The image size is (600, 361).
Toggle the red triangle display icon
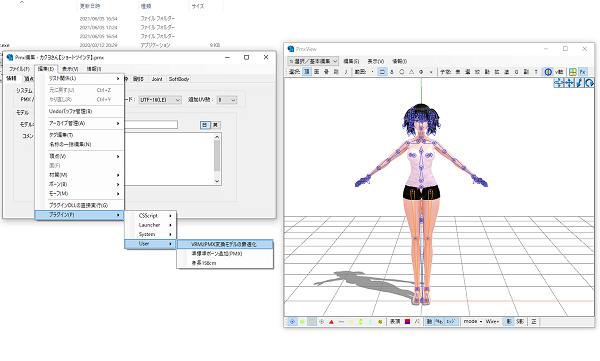pyautogui.click(x=331, y=322)
